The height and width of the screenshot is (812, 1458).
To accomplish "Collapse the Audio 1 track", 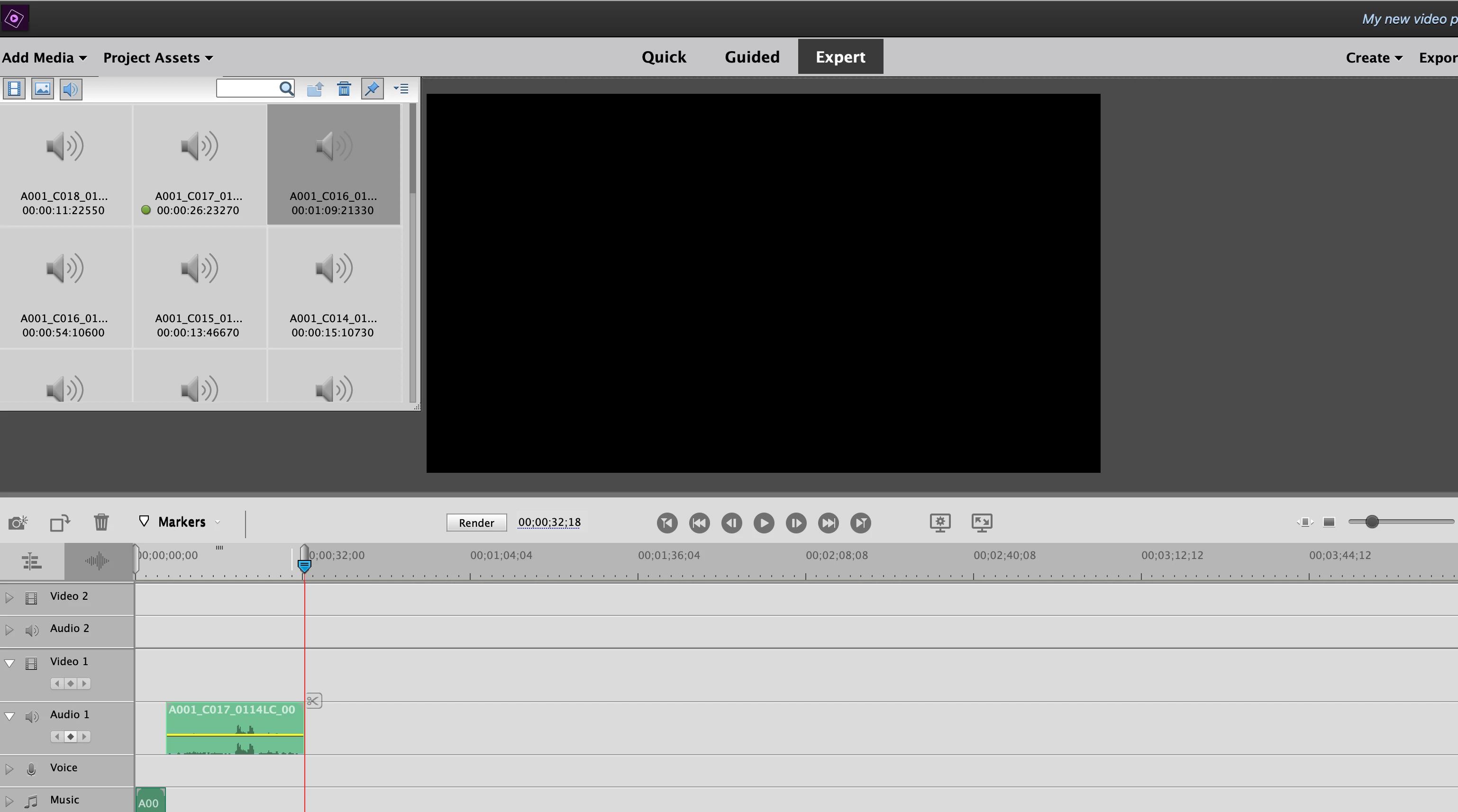I will pyautogui.click(x=9, y=716).
